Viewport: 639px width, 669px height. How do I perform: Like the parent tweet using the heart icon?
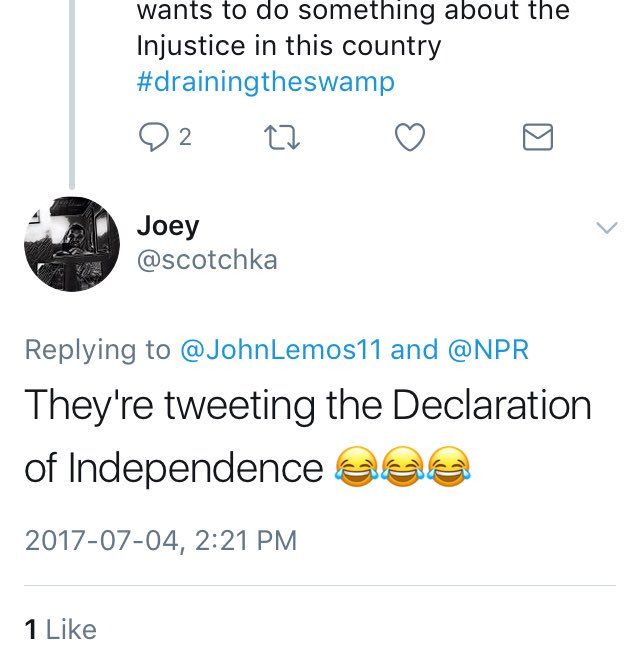coord(410,138)
